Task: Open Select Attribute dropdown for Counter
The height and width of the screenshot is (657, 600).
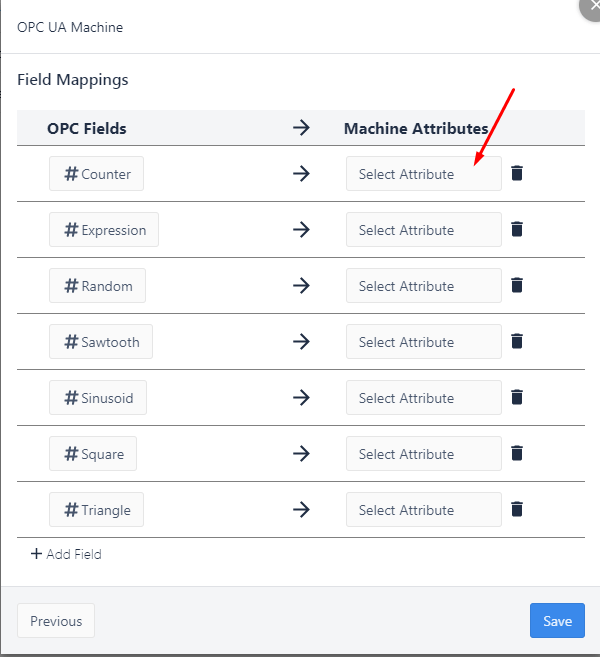Action: point(423,174)
